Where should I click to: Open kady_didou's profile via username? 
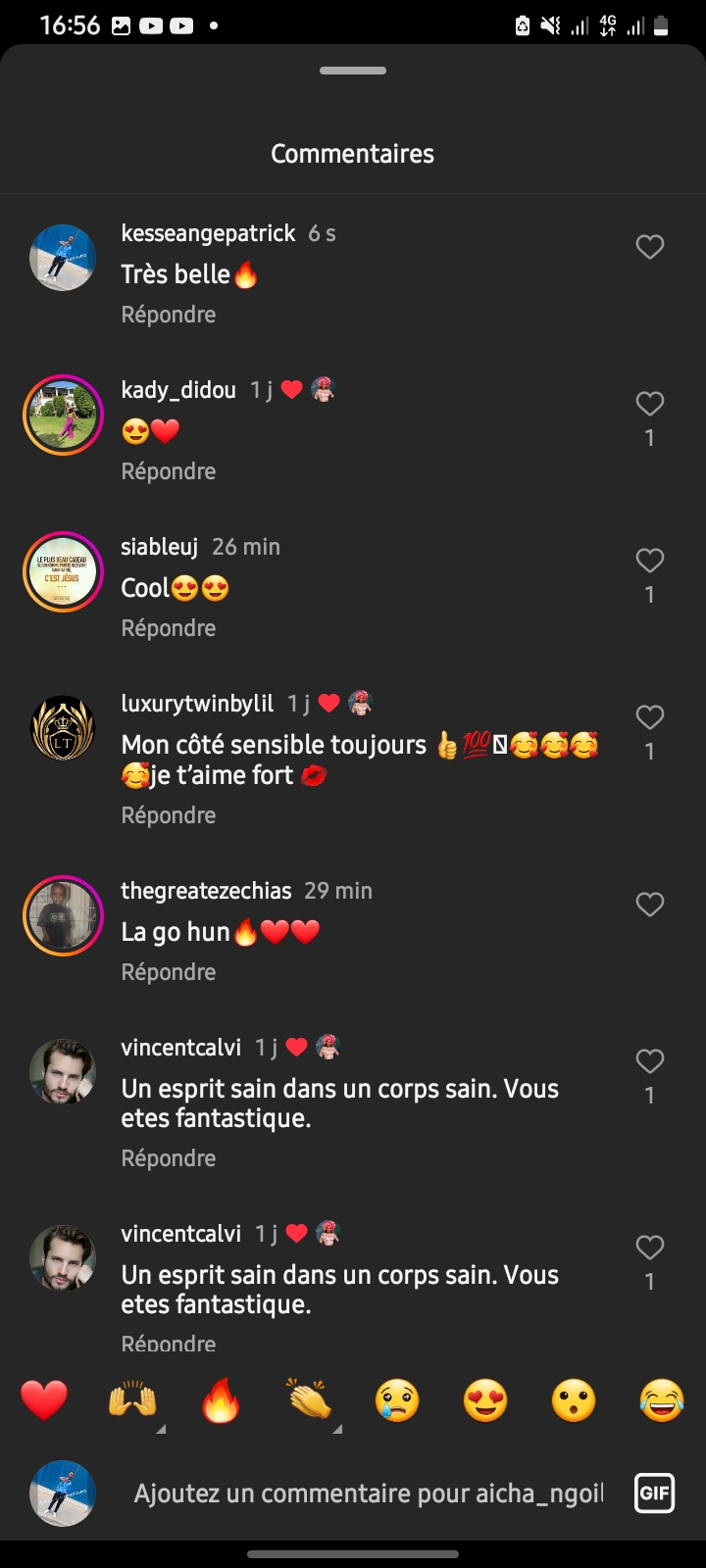click(178, 390)
